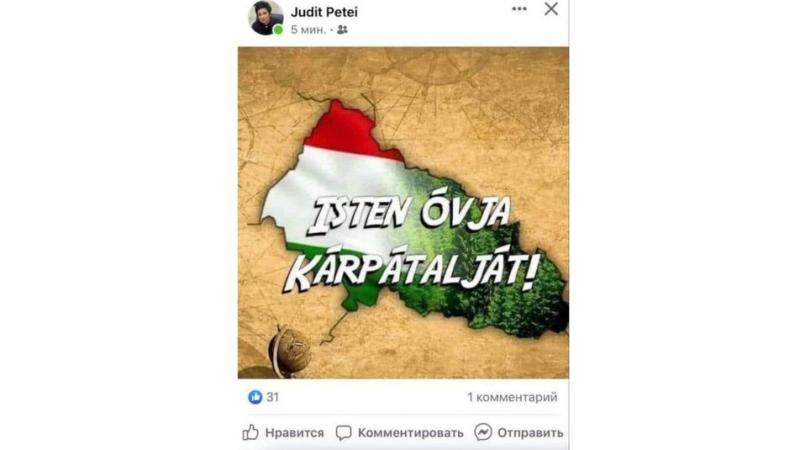
Task: Click the Messenger icon beside Отправить
Action: click(483, 432)
